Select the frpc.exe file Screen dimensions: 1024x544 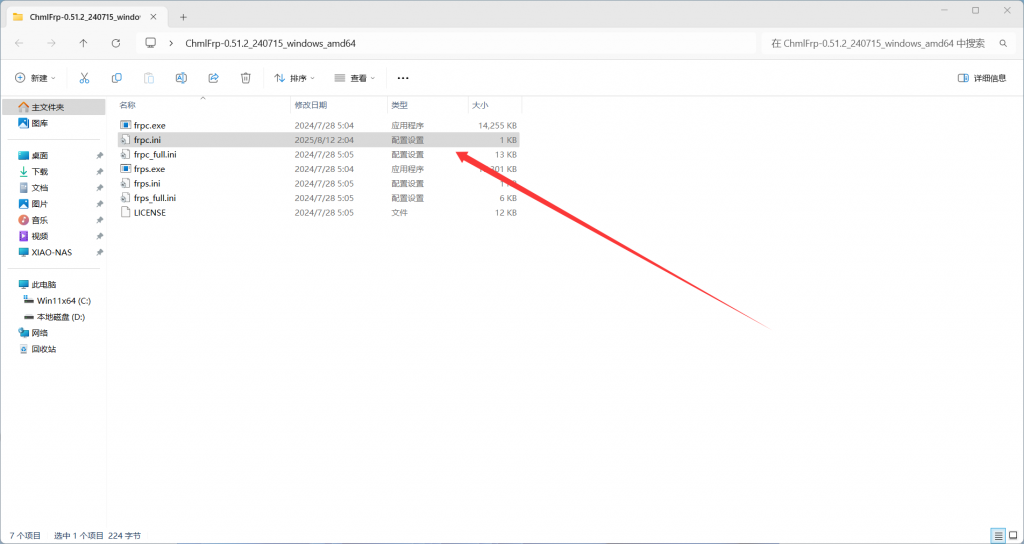(149, 125)
